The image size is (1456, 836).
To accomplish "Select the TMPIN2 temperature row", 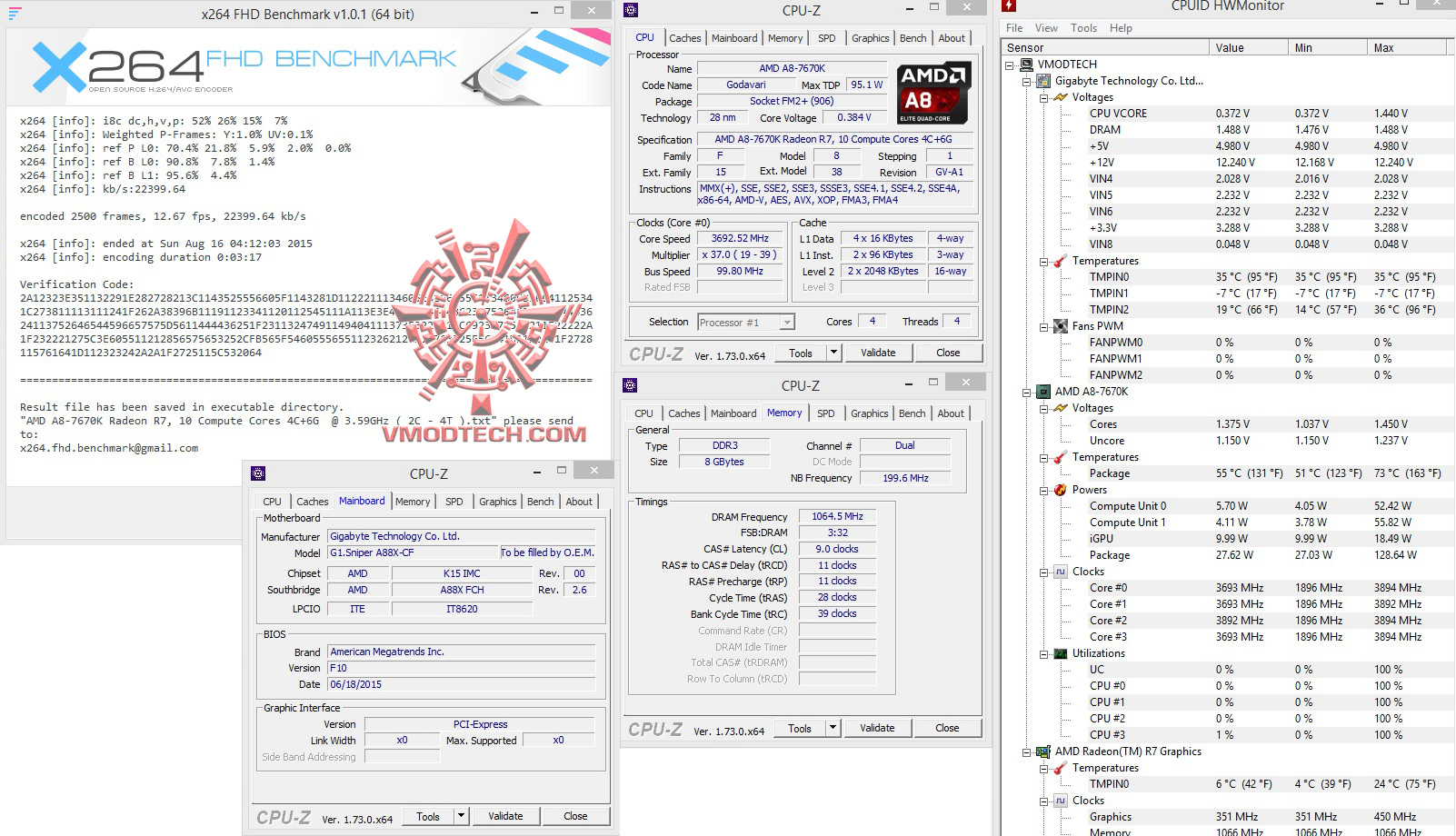I will pos(1269,310).
